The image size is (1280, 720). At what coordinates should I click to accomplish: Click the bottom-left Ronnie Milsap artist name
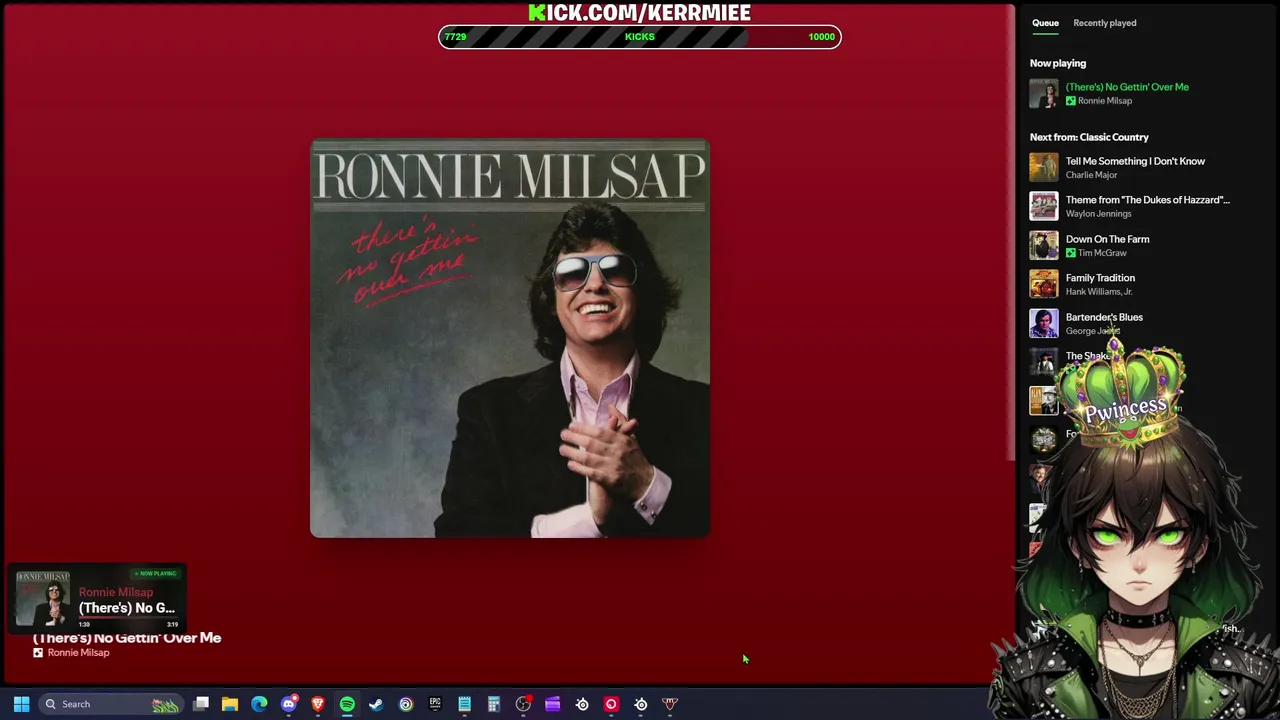[x=78, y=653]
